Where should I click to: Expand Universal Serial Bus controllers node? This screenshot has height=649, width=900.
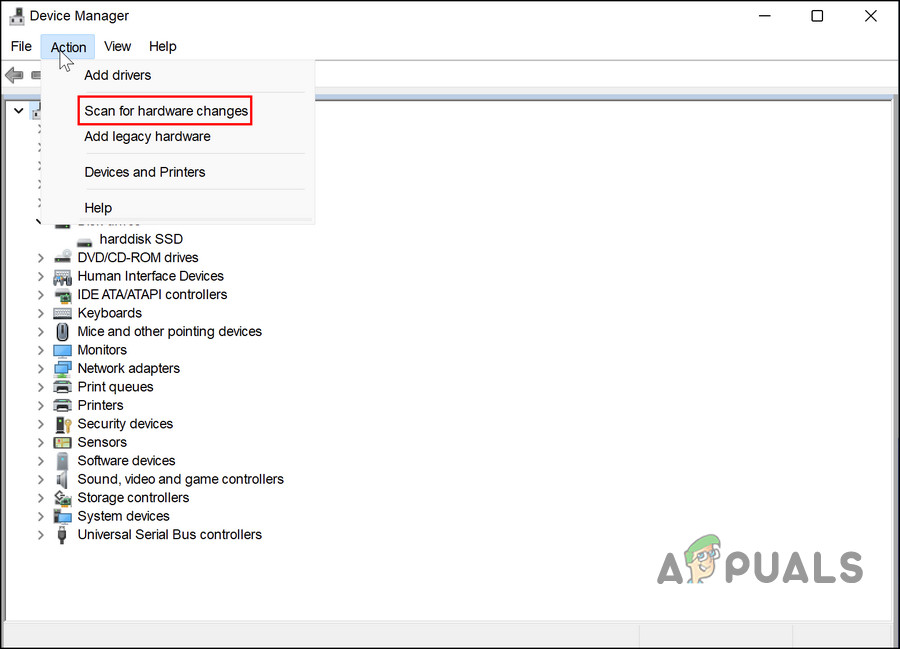41,535
